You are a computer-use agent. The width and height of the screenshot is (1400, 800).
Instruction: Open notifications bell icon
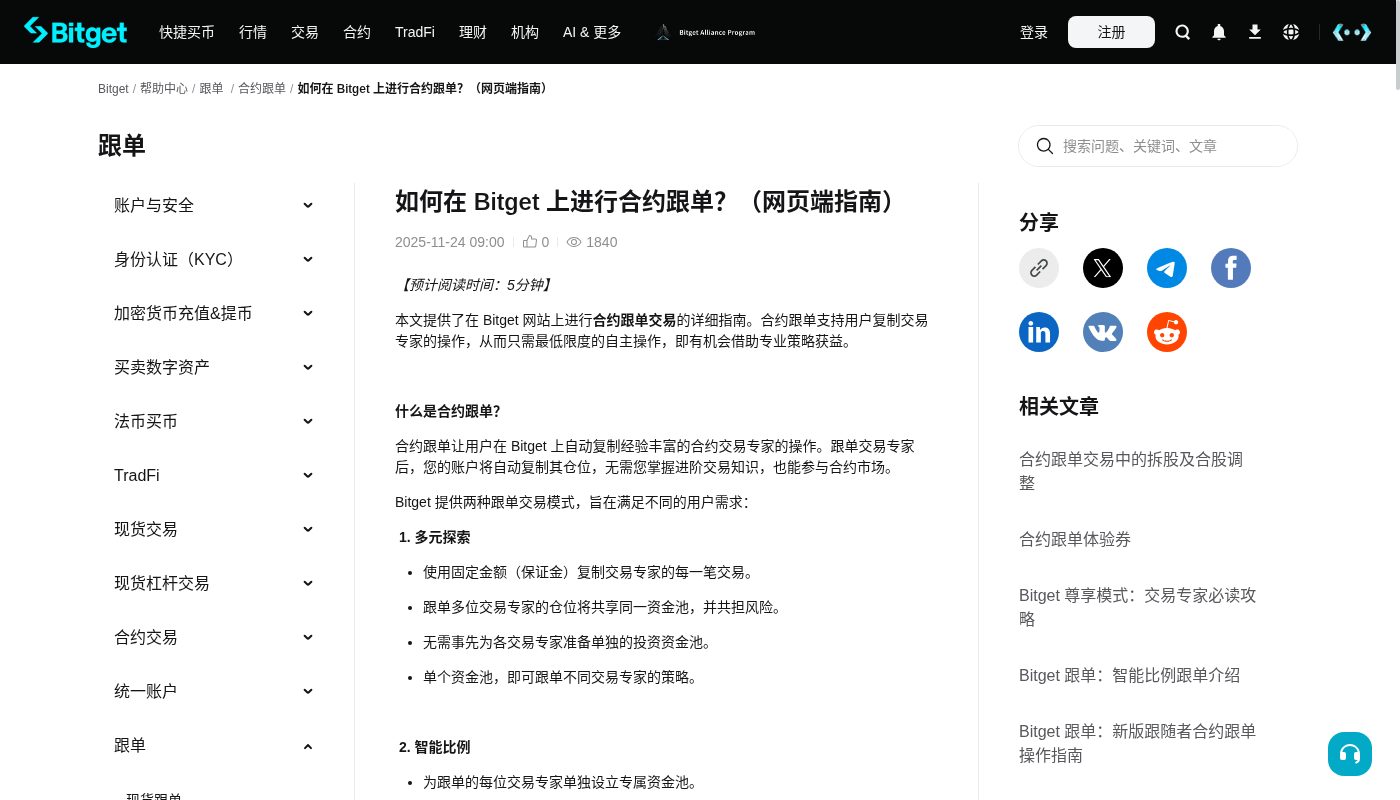click(1219, 32)
